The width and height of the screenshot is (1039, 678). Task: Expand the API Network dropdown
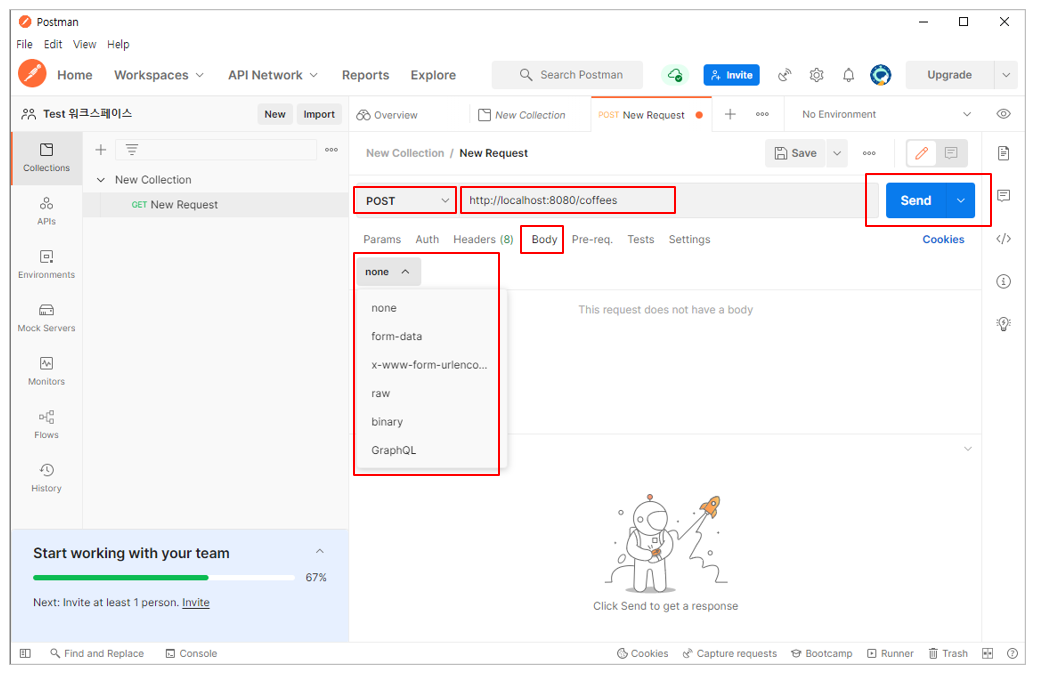[x=272, y=75]
